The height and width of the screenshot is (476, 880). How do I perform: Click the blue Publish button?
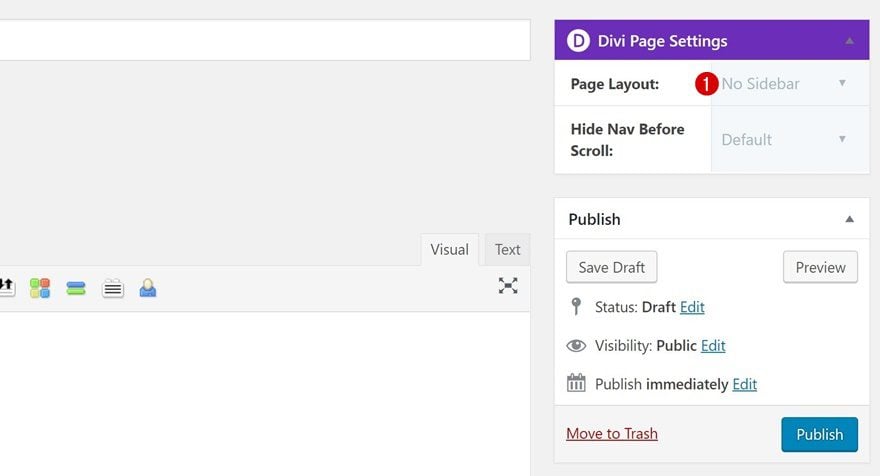[x=819, y=434]
